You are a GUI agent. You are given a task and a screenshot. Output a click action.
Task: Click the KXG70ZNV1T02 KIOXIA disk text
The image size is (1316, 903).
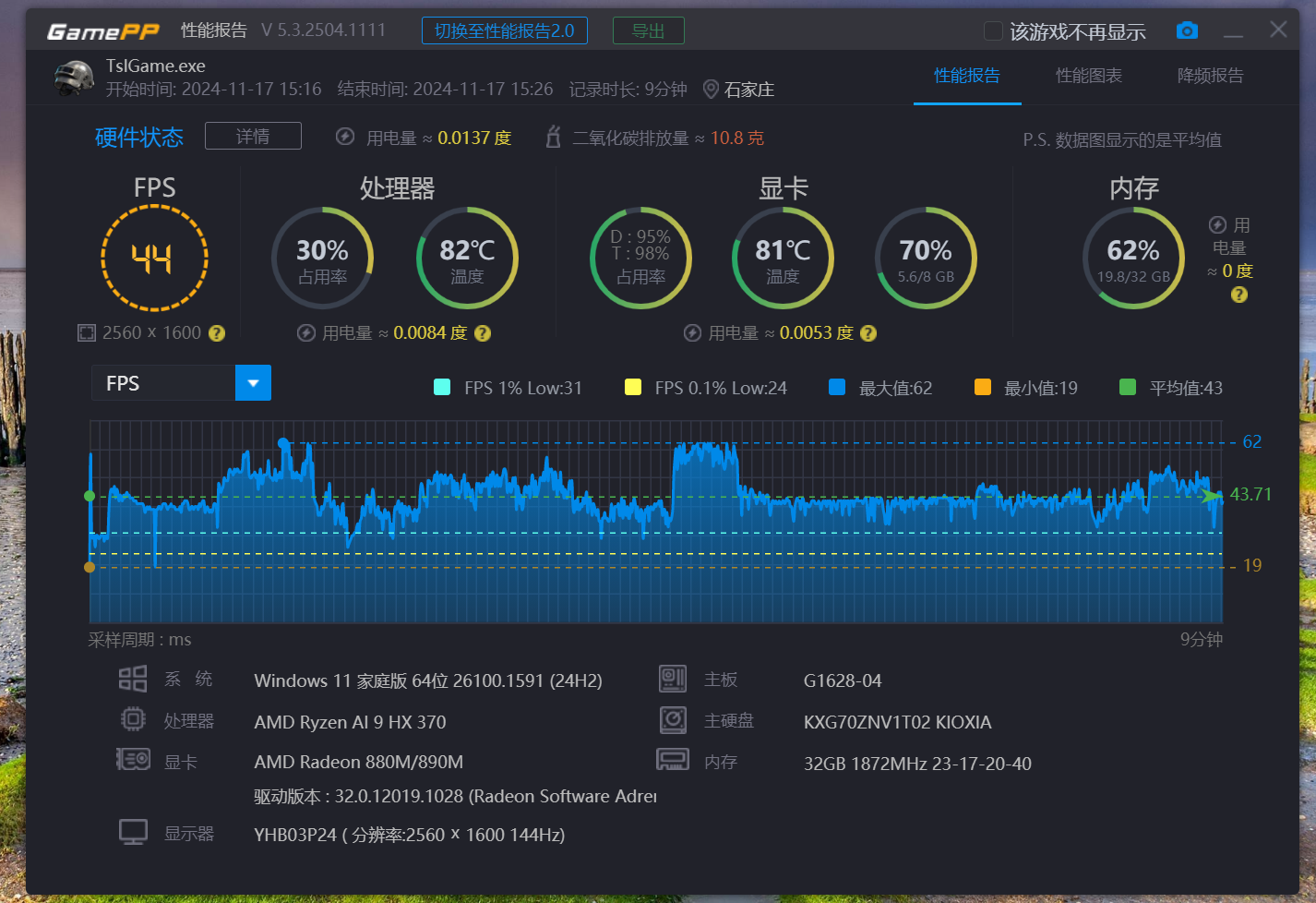(x=898, y=722)
